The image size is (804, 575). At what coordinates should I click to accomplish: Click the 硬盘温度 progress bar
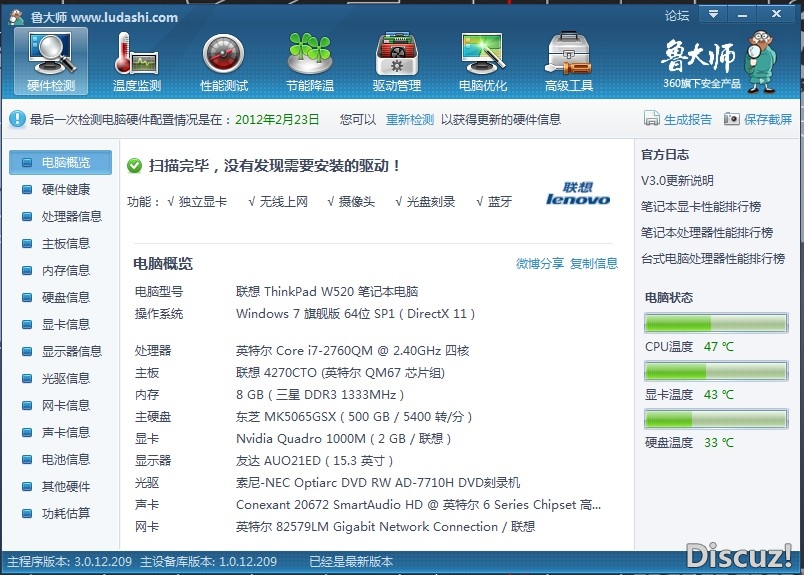(x=716, y=419)
